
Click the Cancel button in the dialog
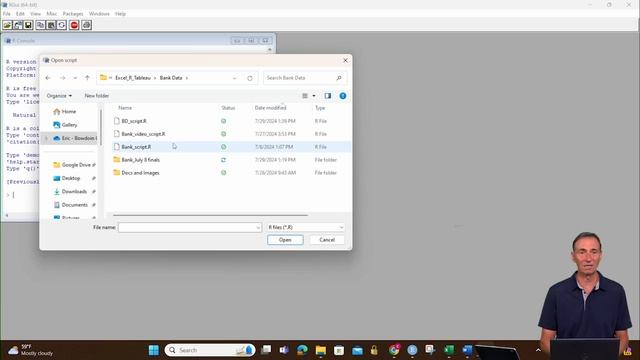click(327, 240)
